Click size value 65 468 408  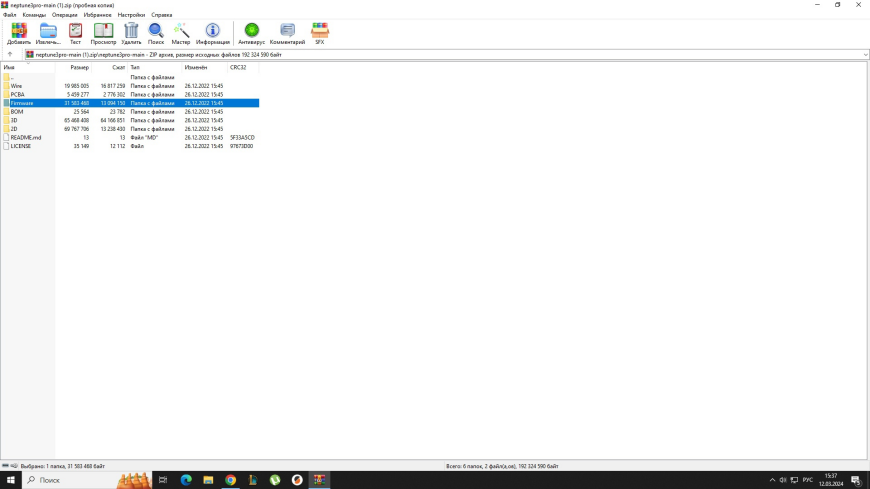point(77,120)
